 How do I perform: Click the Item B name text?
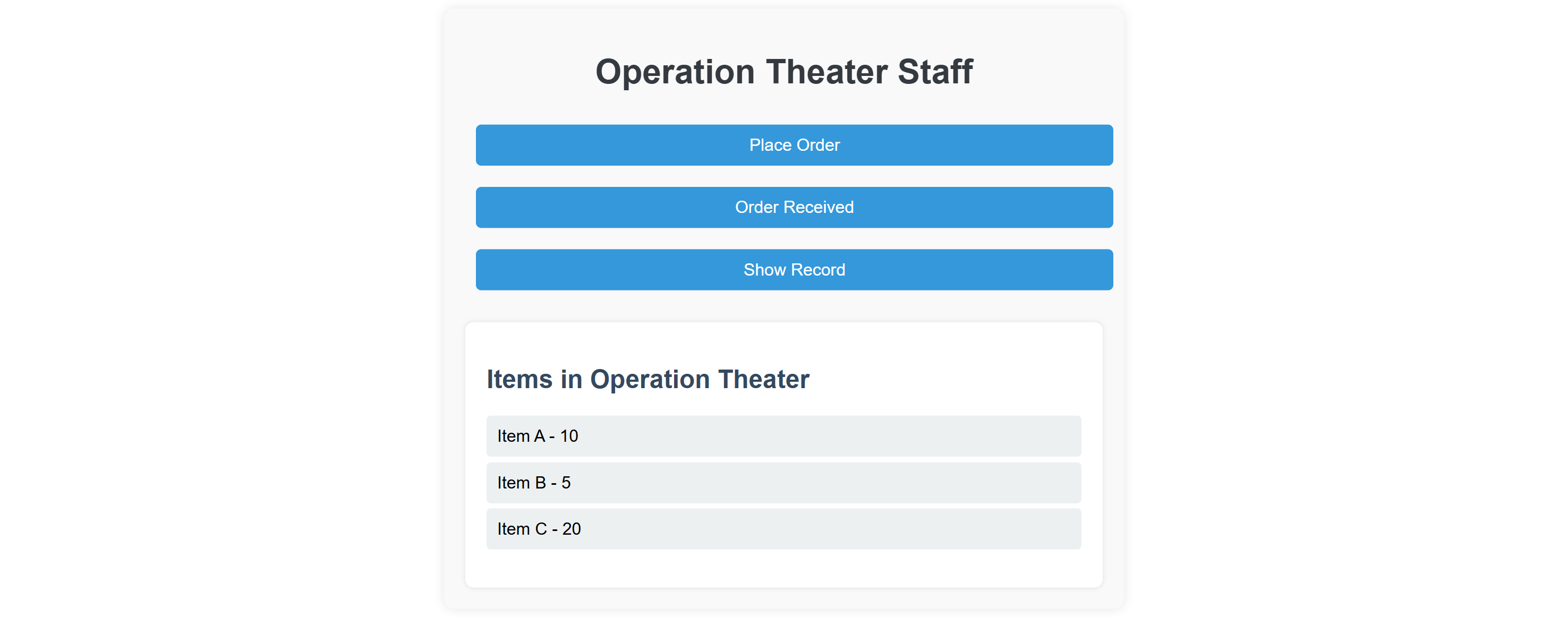[x=521, y=483]
